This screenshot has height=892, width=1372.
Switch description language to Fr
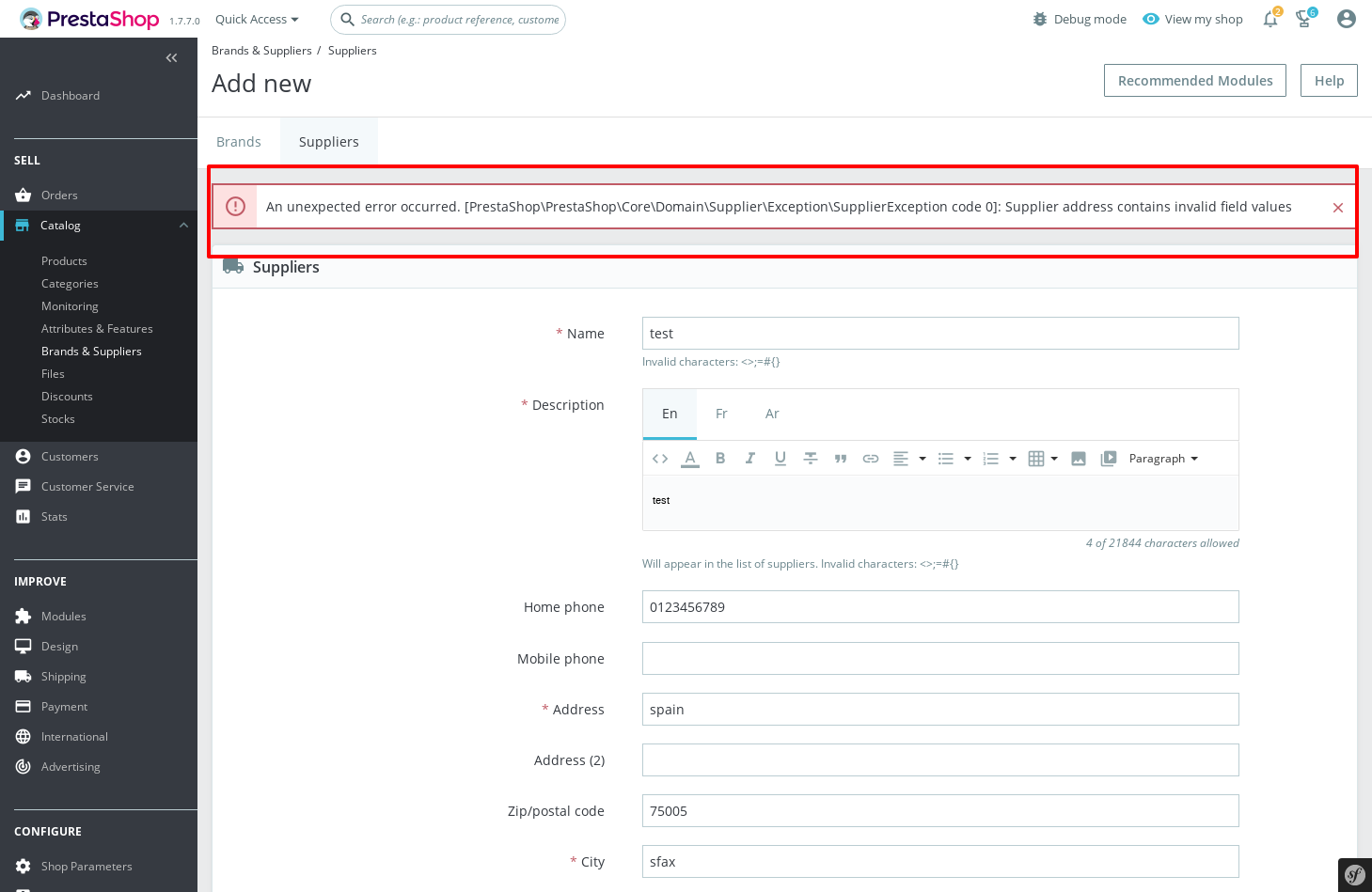(721, 414)
